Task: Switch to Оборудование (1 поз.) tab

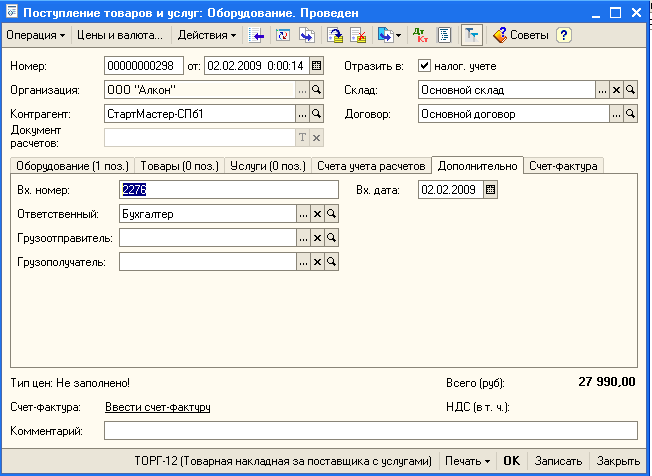Action: [x=72, y=166]
